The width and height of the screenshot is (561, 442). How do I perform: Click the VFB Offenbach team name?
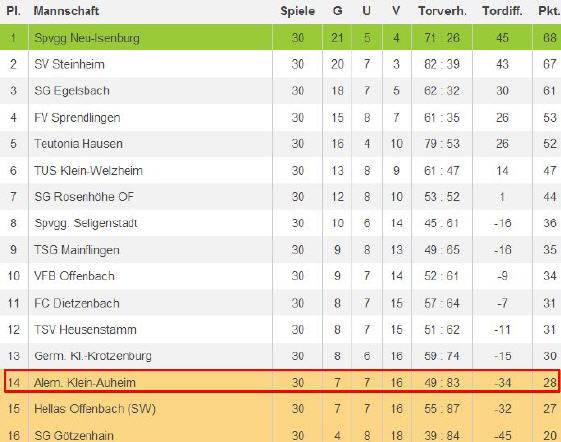coord(74,276)
